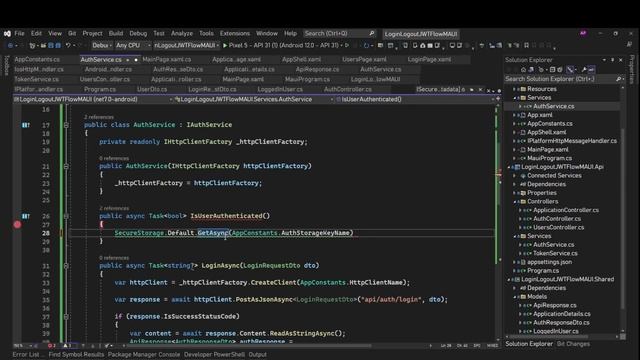The width and height of the screenshot is (640, 360).
Task: Select AuthService.cs under the first Services folder
Action: 553,106
